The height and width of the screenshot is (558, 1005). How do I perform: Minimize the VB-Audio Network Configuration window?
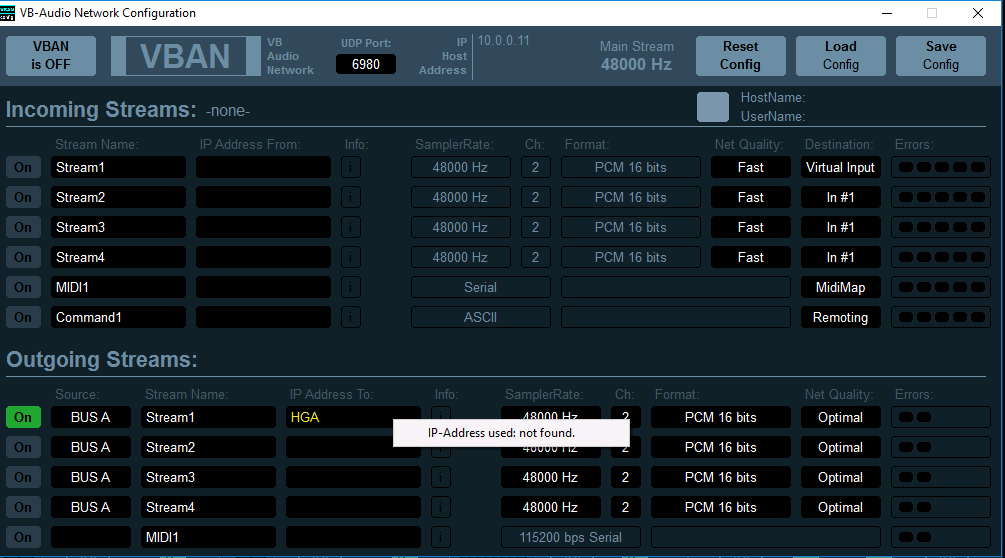tap(887, 13)
